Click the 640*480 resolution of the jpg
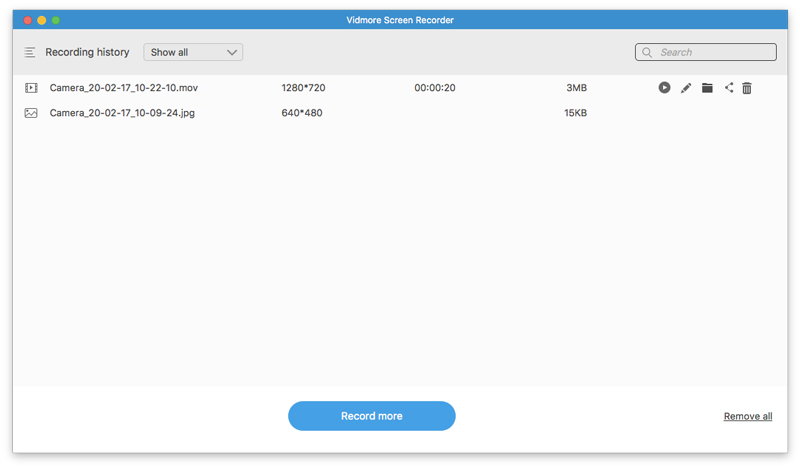800x468 pixels. pyautogui.click(x=302, y=113)
